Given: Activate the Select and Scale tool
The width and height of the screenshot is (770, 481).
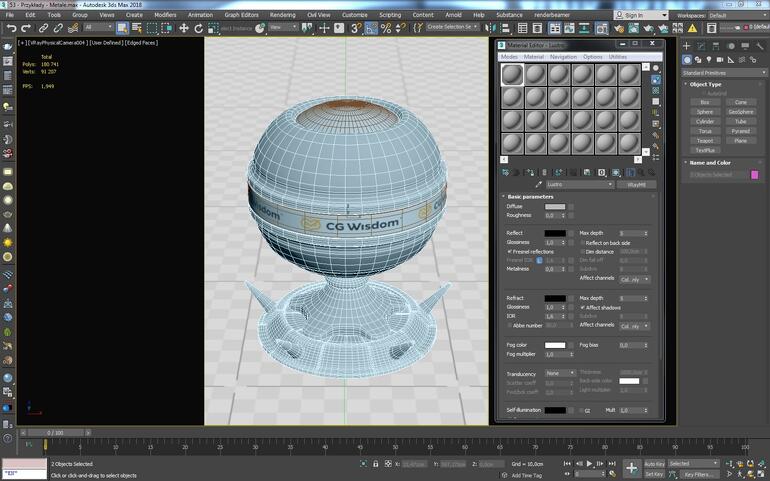Looking at the screenshot, I should (x=213, y=28).
